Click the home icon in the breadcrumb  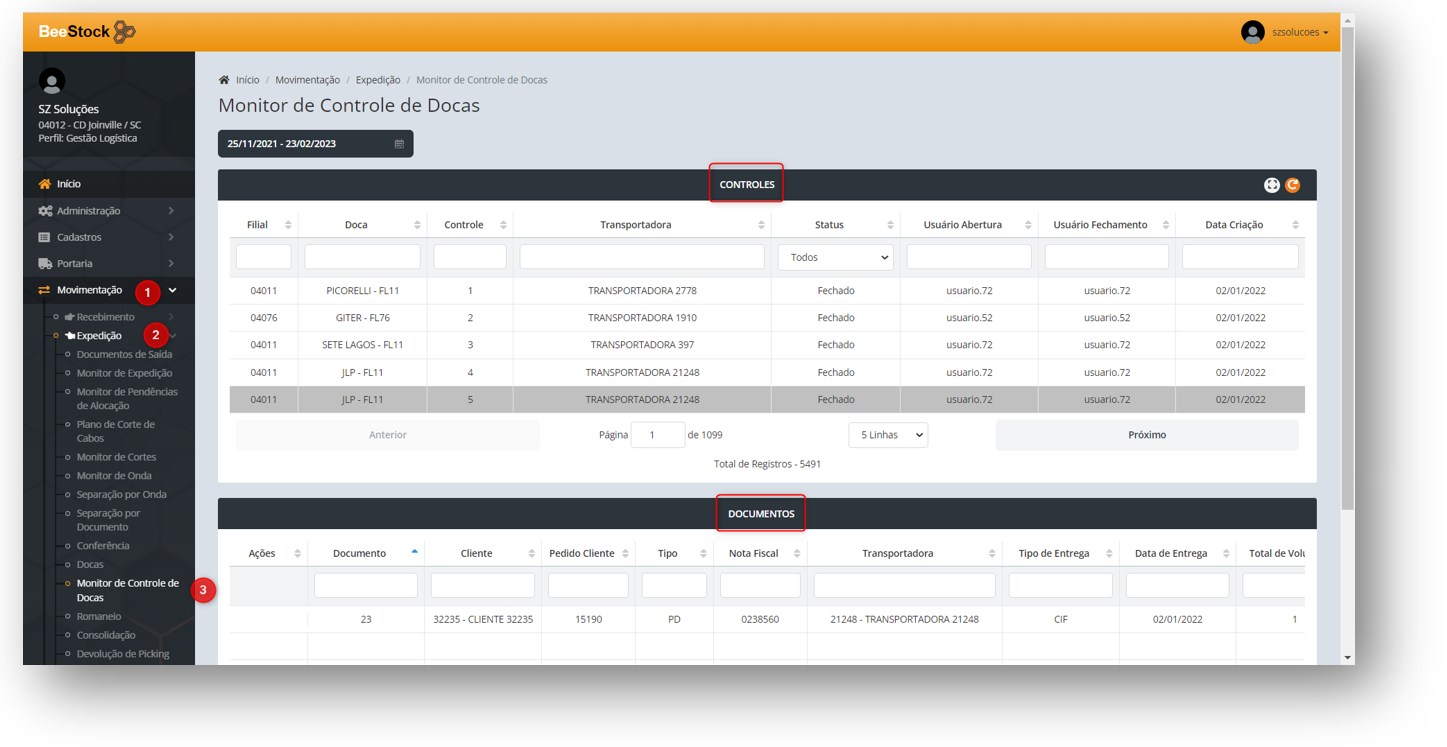click(224, 80)
